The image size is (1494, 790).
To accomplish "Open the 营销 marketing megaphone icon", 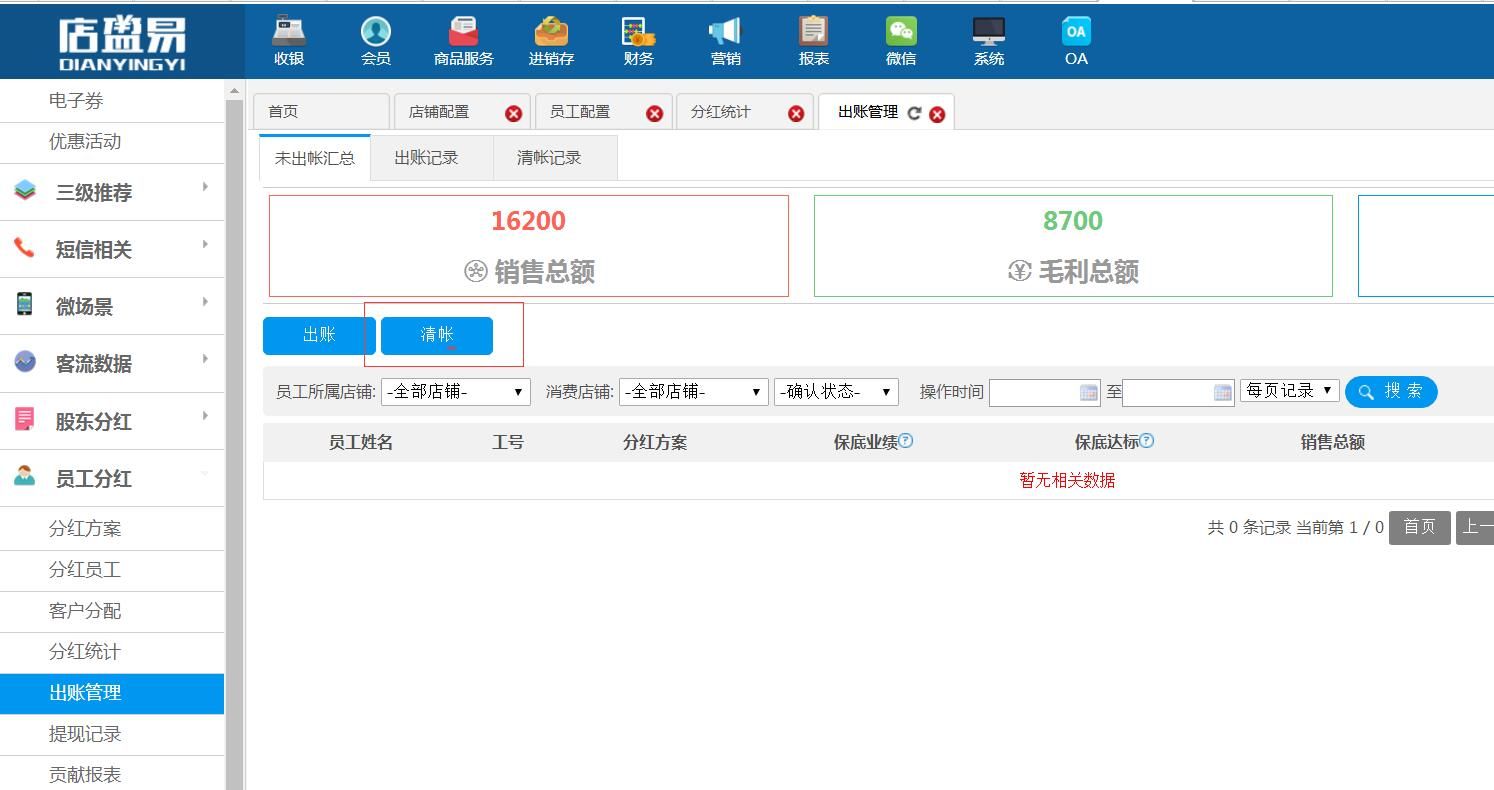I will pyautogui.click(x=726, y=32).
